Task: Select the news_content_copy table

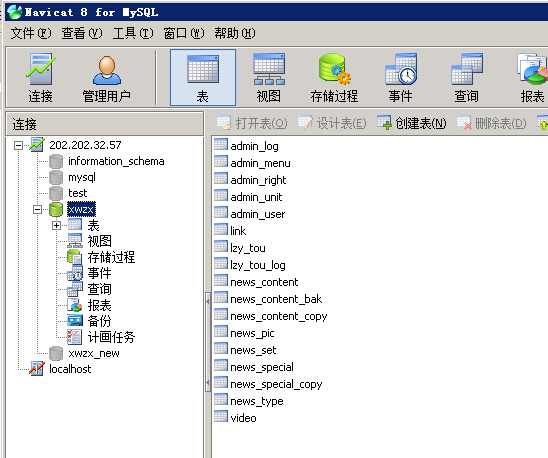Action: (x=279, y=316)
